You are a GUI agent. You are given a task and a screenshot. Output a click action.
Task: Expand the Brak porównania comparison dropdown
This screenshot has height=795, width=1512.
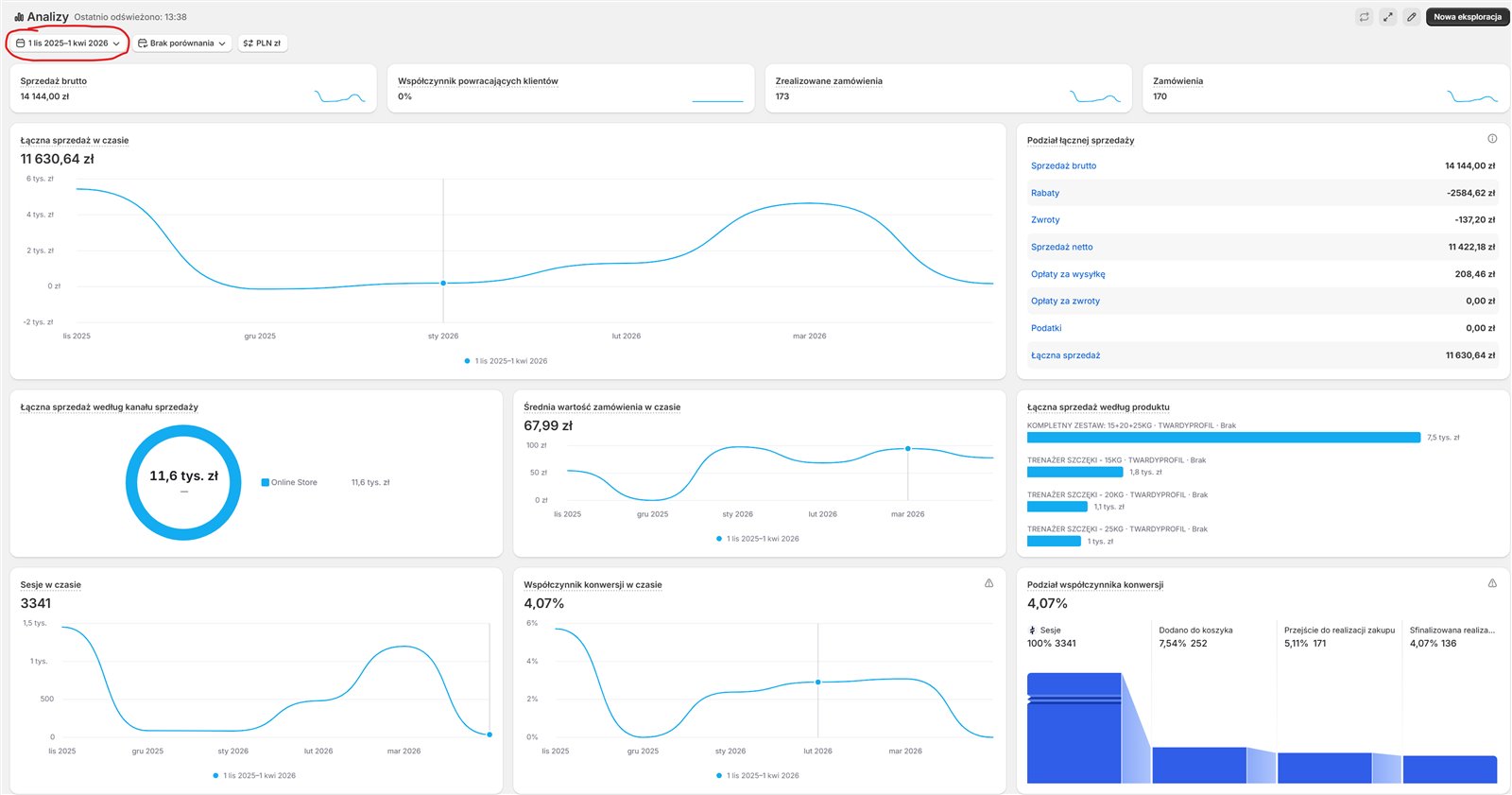181,43
